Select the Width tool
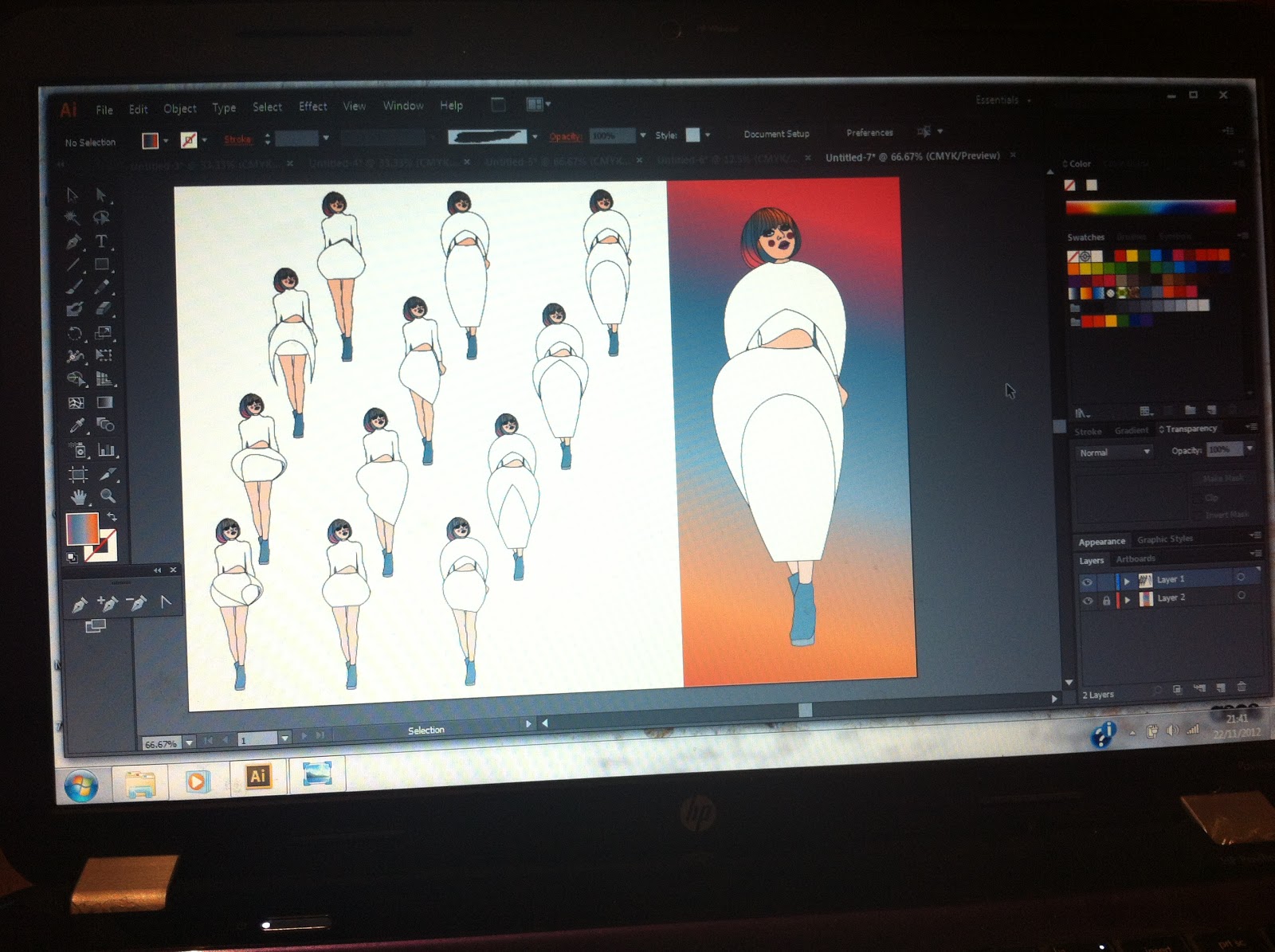The image size is (1275, 952). (75, 356)
